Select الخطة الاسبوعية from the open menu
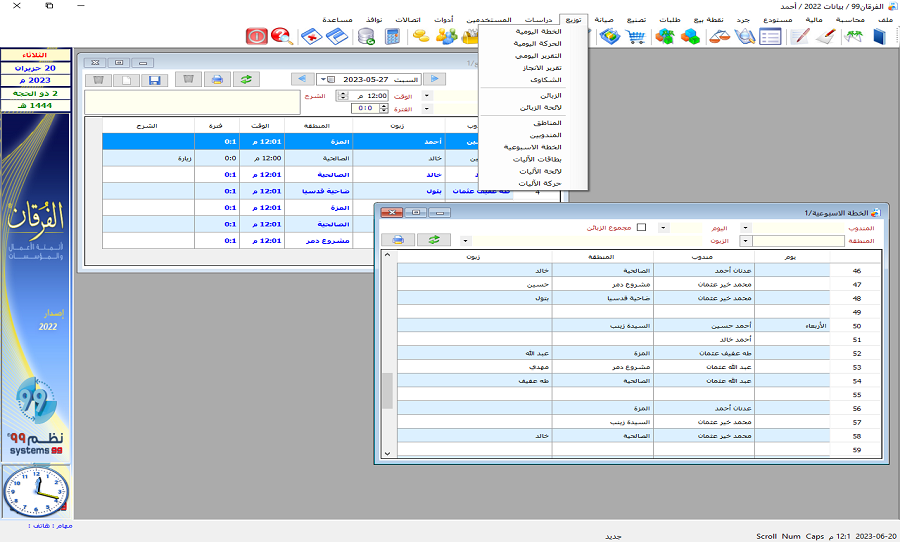 pyautogui.click(x=530, y=146)
